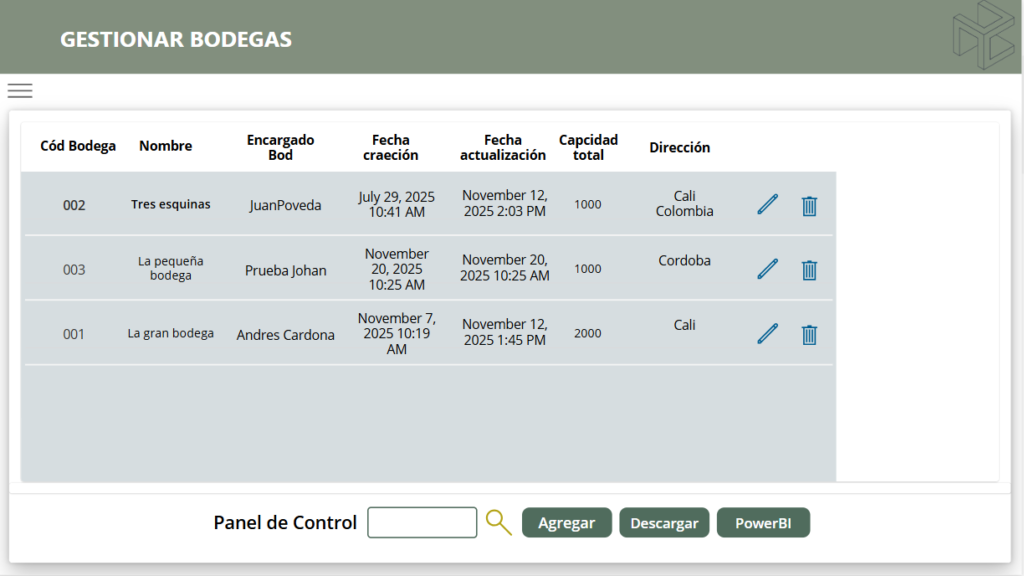Edit the La gran bodega row
The height and width of the screenshot is (576, 1024).
point(767,334)
